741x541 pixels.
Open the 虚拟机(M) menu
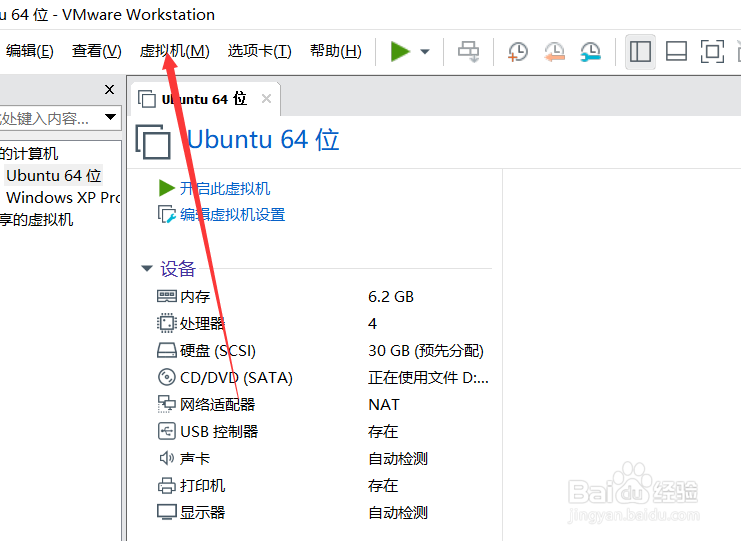point(174,51)
